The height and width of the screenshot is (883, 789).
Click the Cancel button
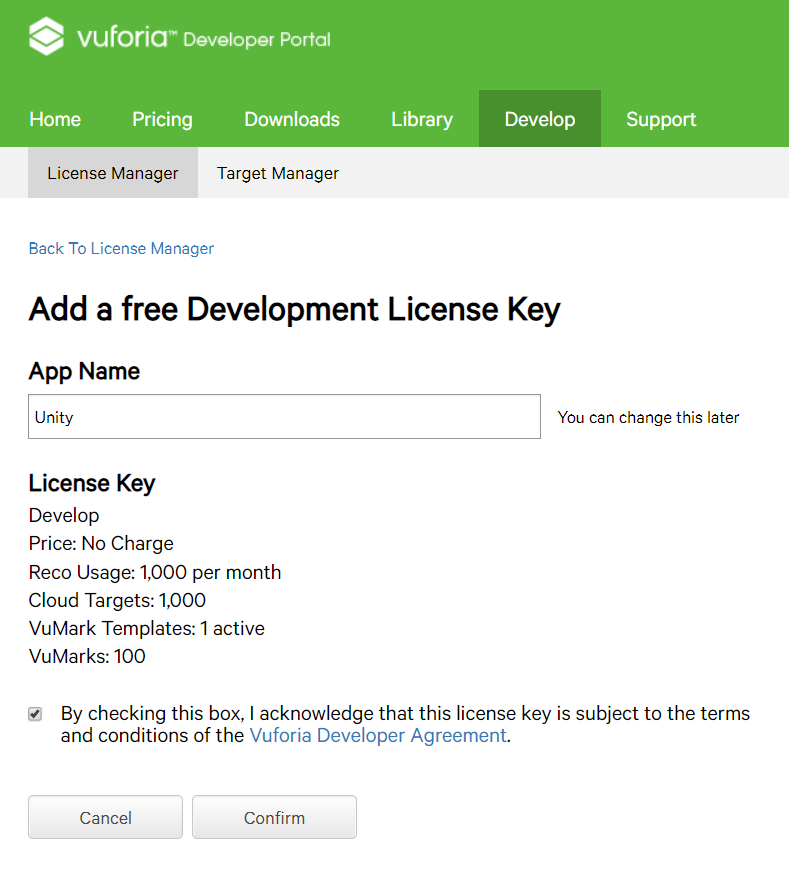pyautogui.click(x=105, y=817)
